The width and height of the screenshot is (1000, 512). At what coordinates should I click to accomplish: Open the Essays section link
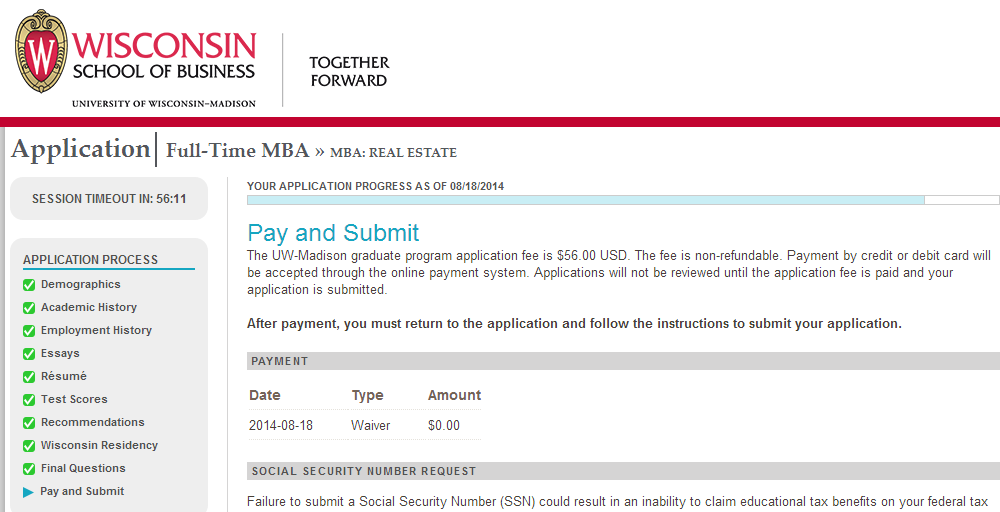60,354
